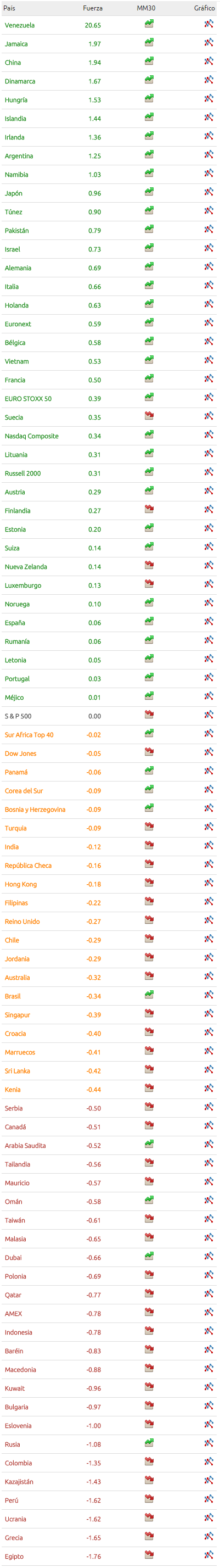
Task: Click the MM30 trend icon for Dubai
Action: (x=149, y=1255)
